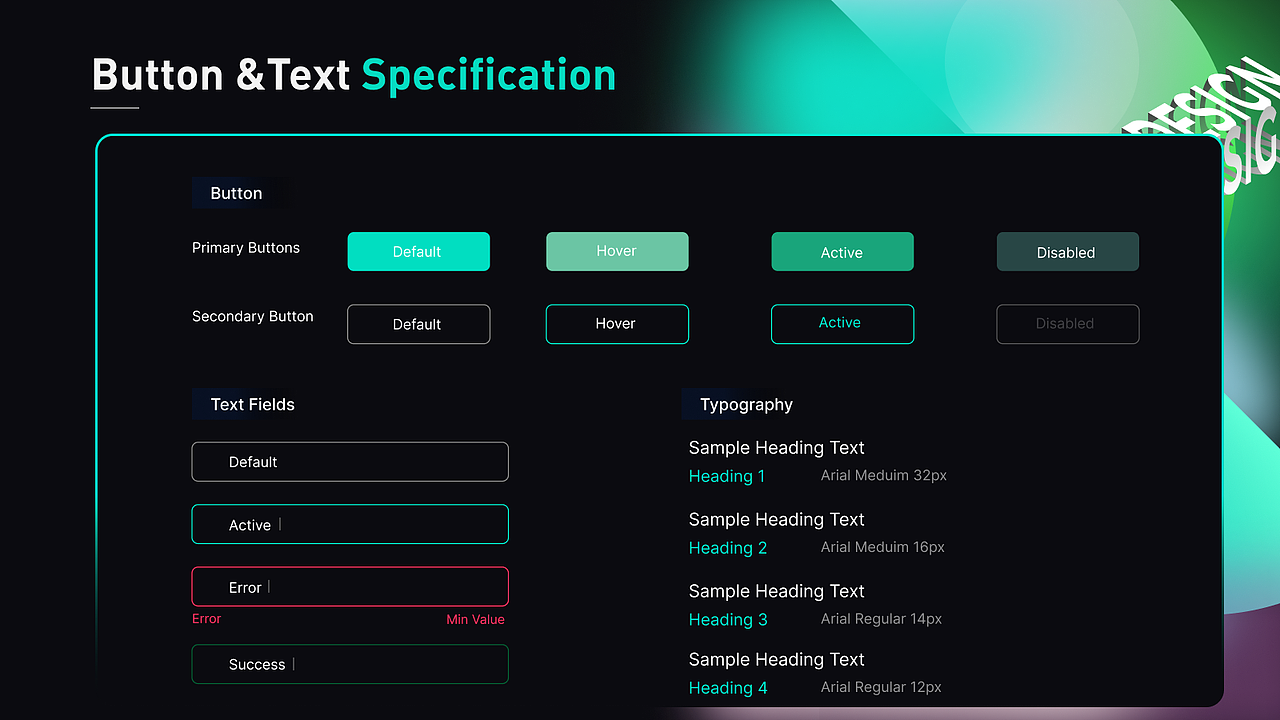Select the Button section label

coord(237,193)
